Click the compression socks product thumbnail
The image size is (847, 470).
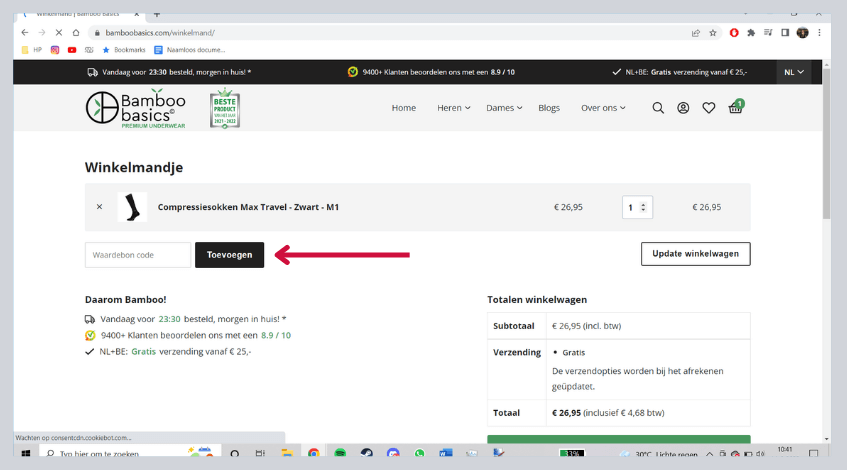pyautogui.click(x=132, y=207)
